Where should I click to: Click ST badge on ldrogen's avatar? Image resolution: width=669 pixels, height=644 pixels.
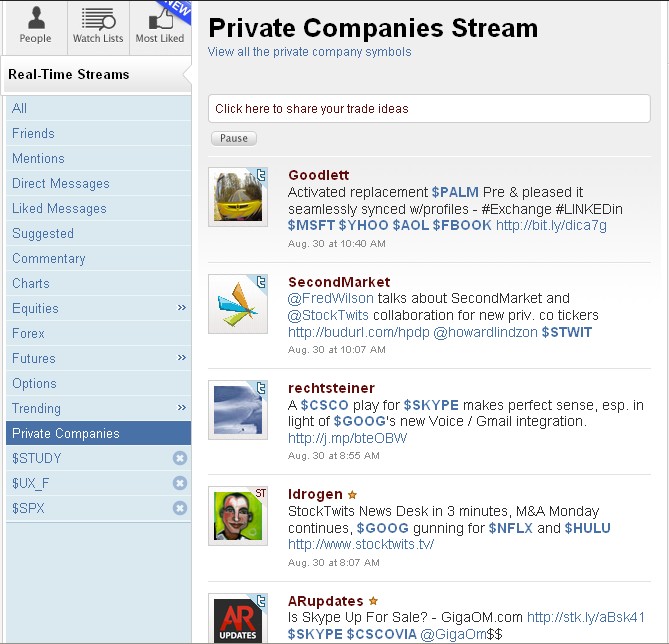261,493
